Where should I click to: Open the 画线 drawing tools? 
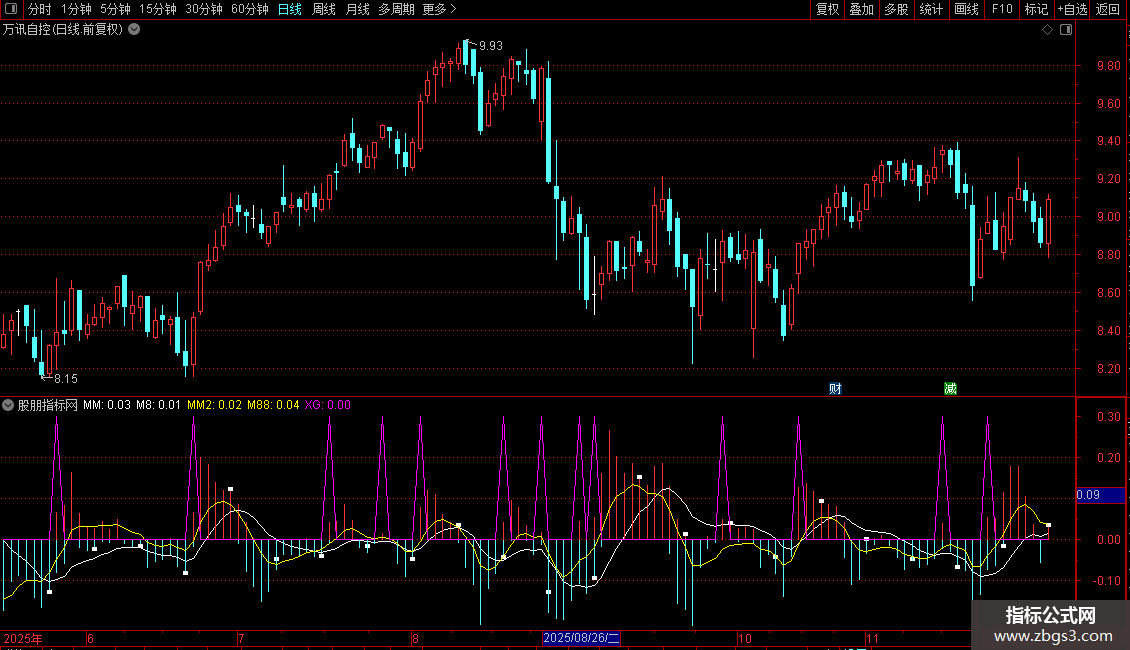pos(966,9)
